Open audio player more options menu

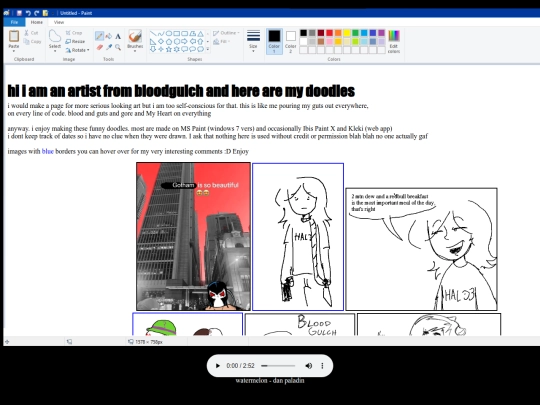pyautogui.click(x=322, y=366)
